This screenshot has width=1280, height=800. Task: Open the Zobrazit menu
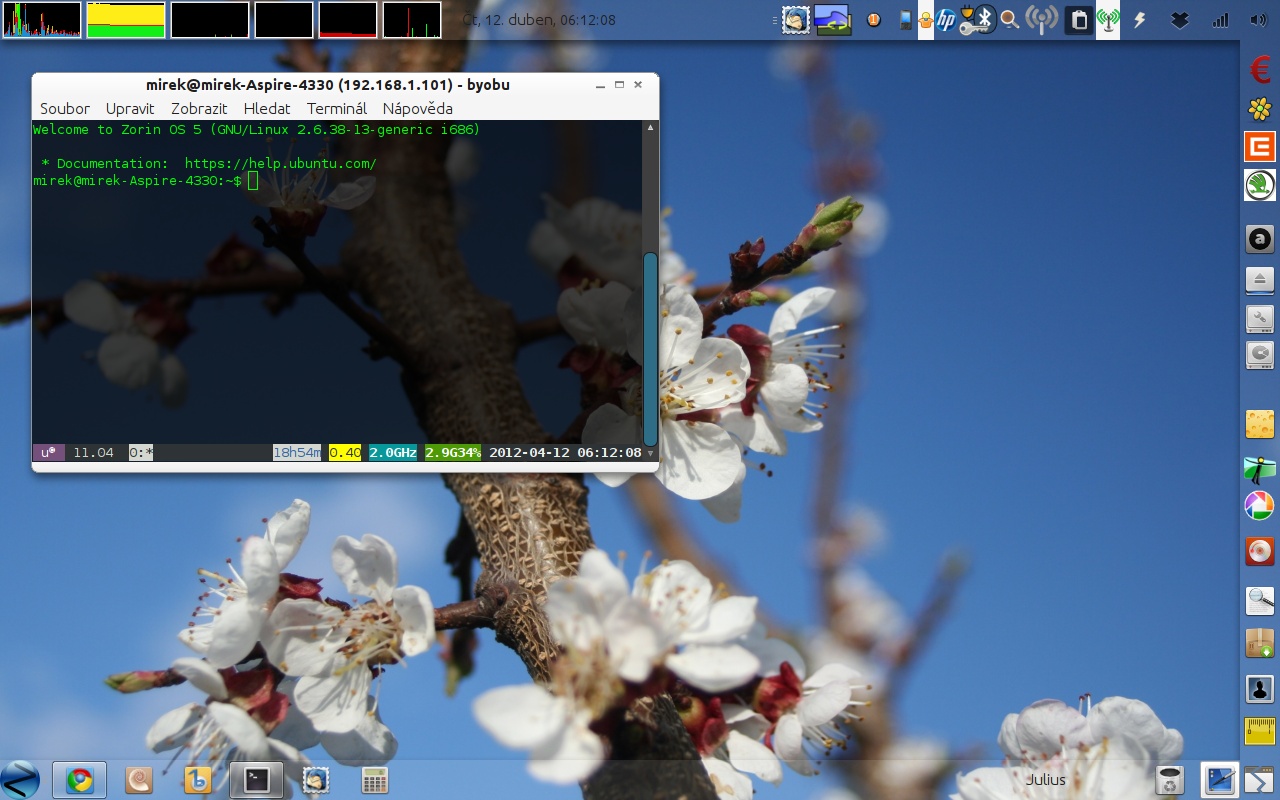pos(199,108)
